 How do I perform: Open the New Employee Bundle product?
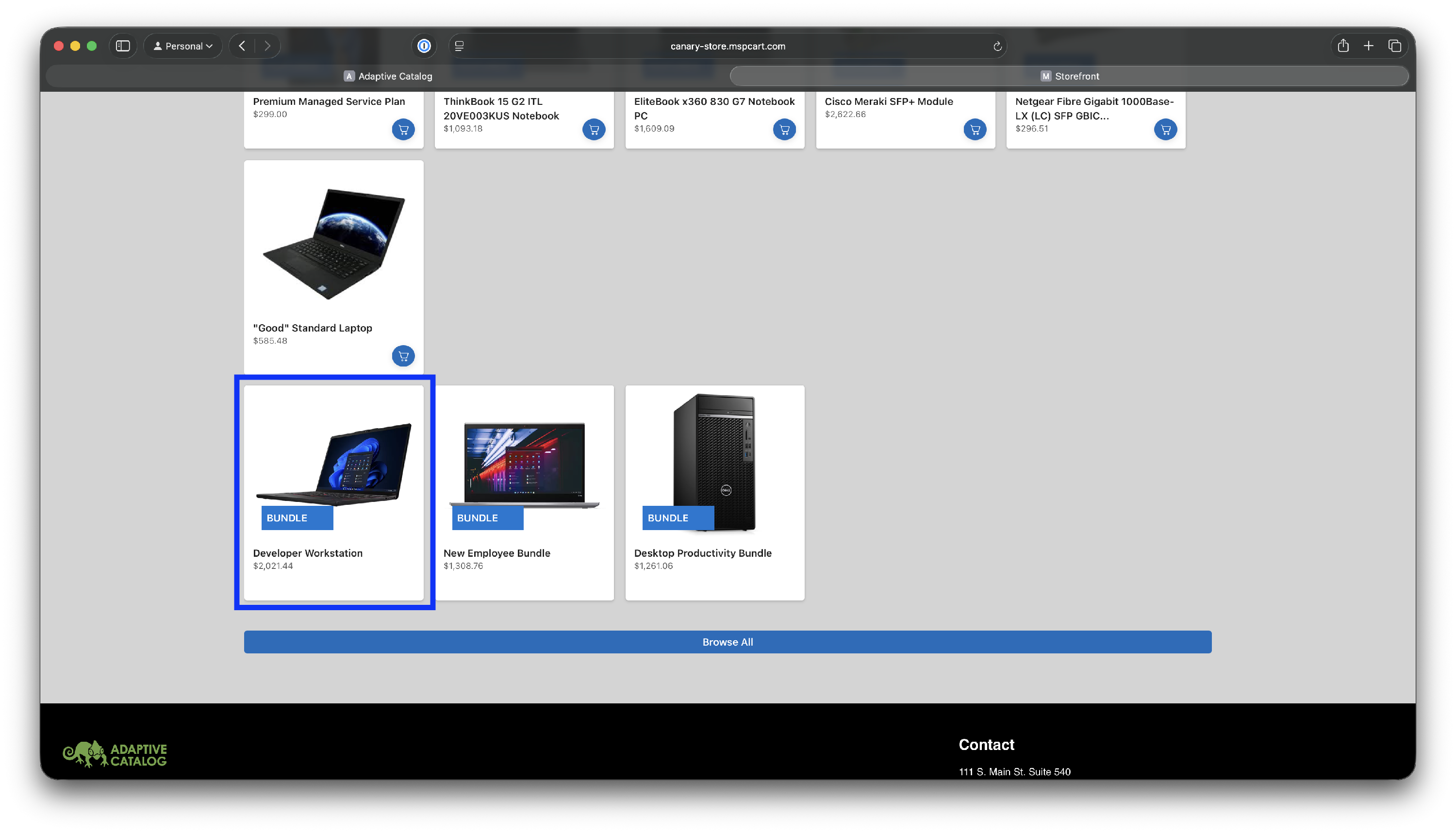[x=496, y=552]
